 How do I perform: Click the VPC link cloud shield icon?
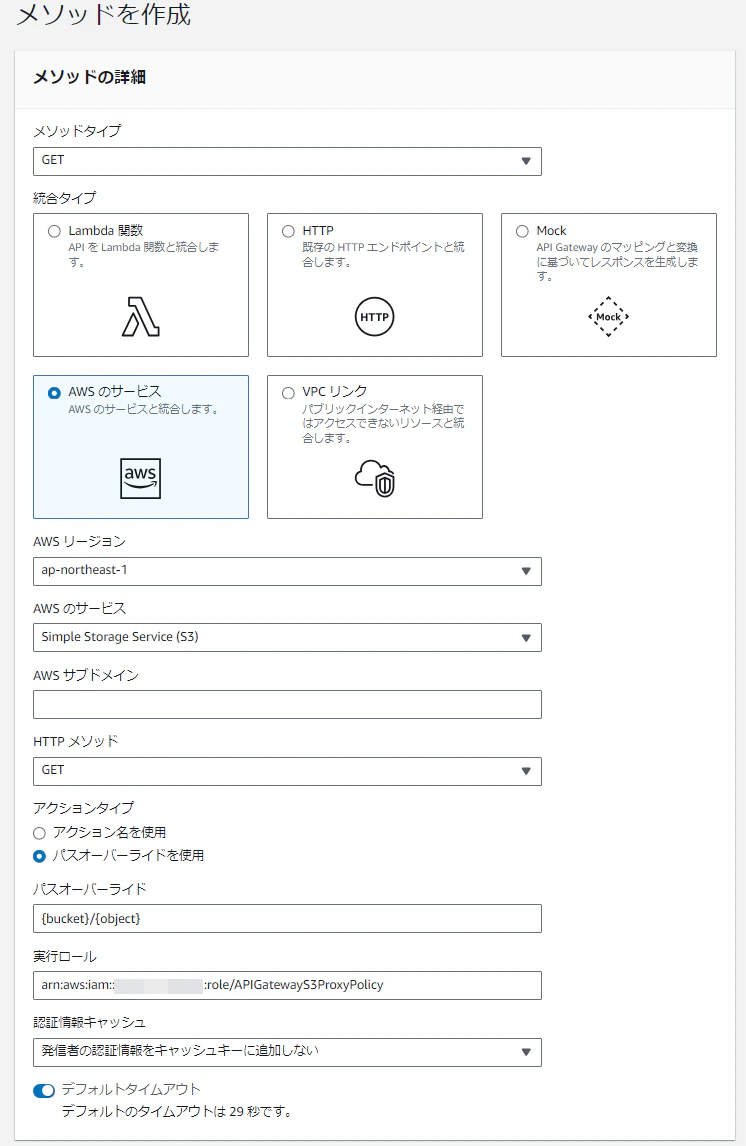tap(375, 479)
